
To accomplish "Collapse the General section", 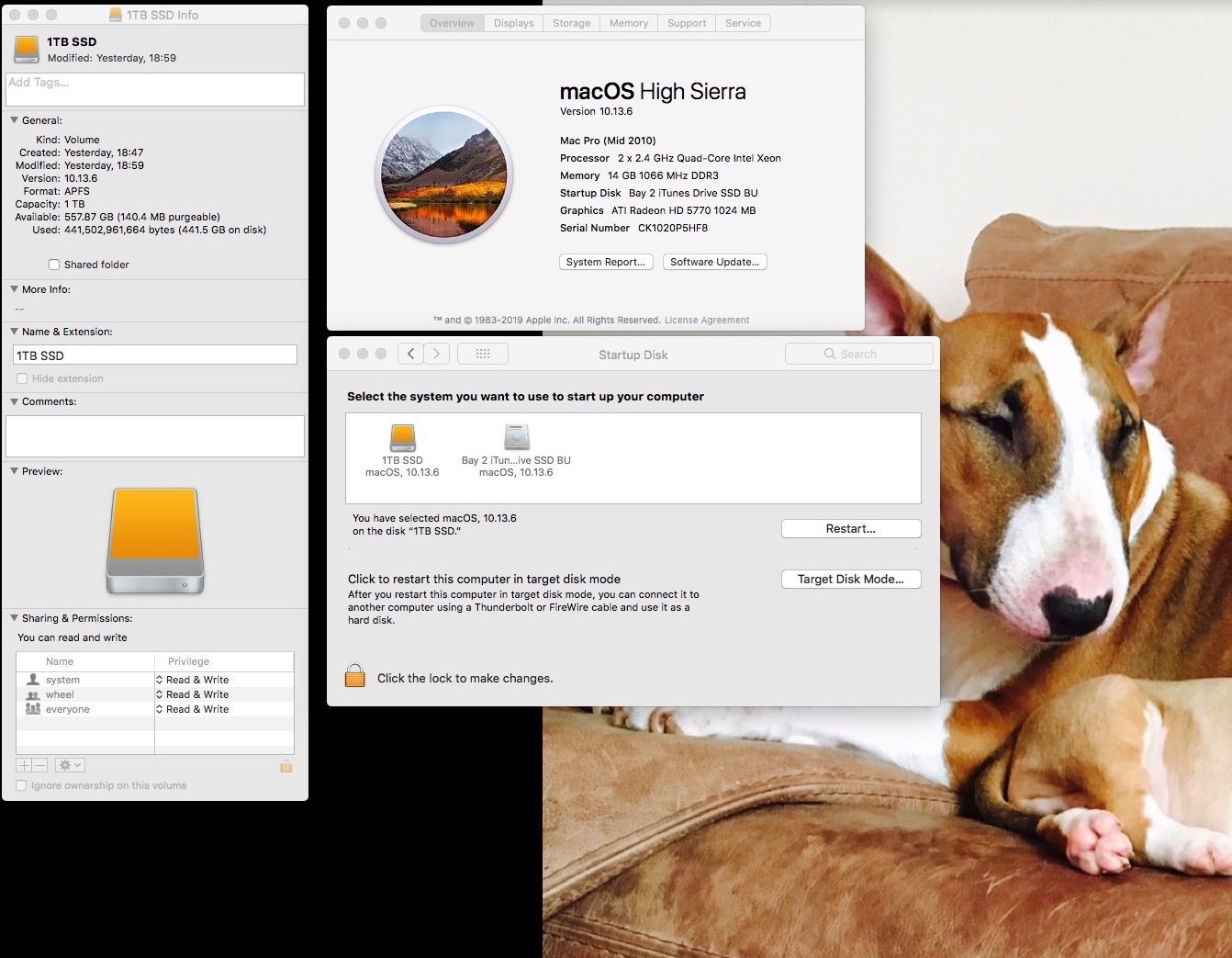I will pos(14,120).
